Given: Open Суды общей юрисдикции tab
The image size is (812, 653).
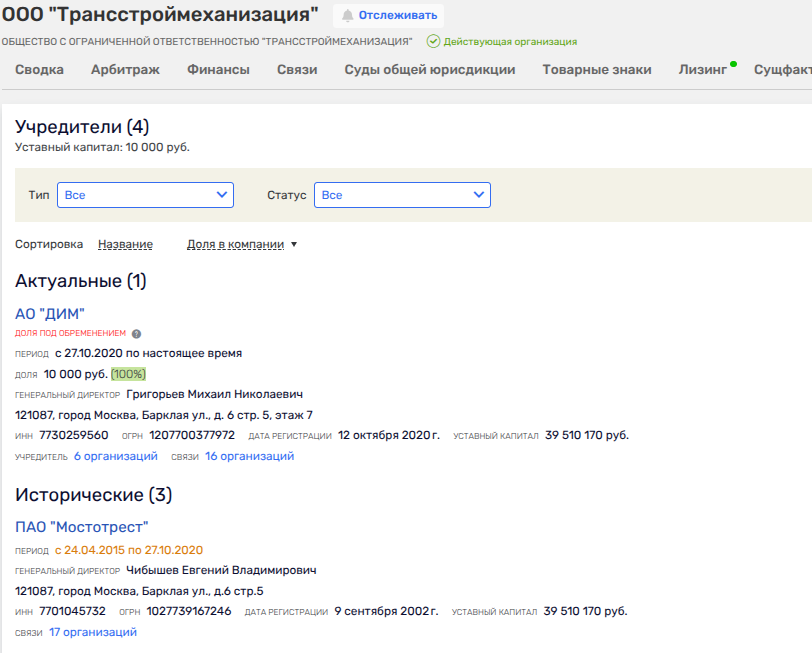Looking at the screenshot, I should click(430, 70).
